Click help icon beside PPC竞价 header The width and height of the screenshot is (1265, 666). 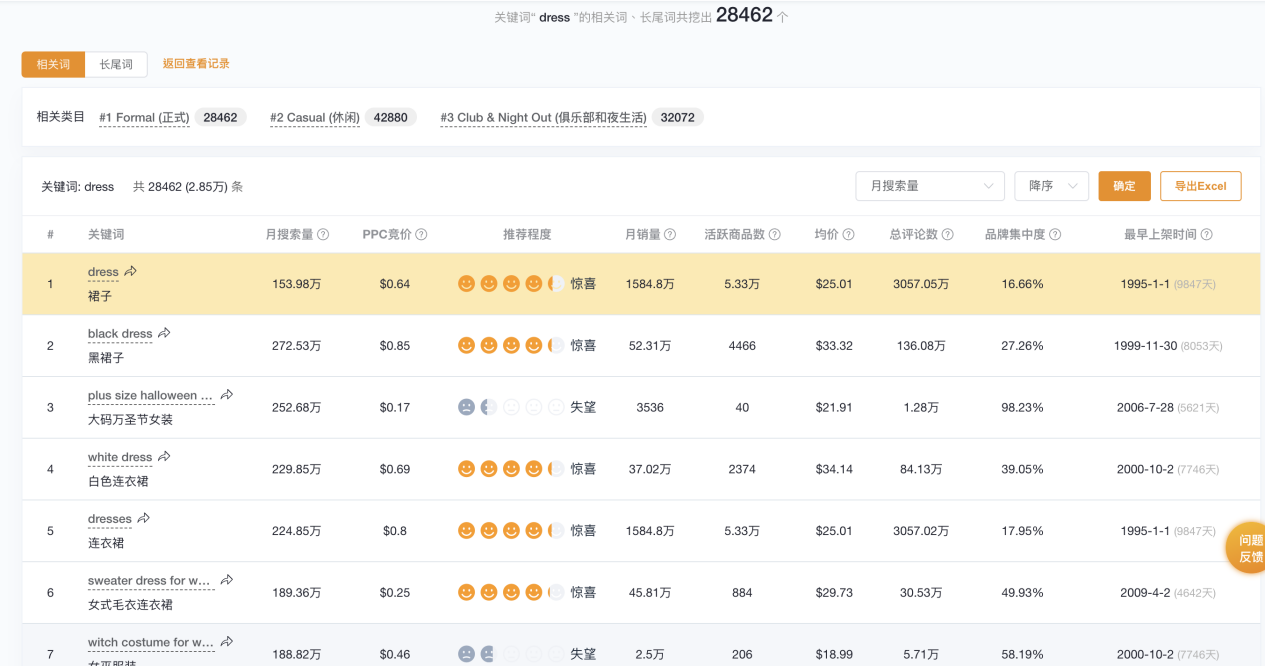(421, 235)
